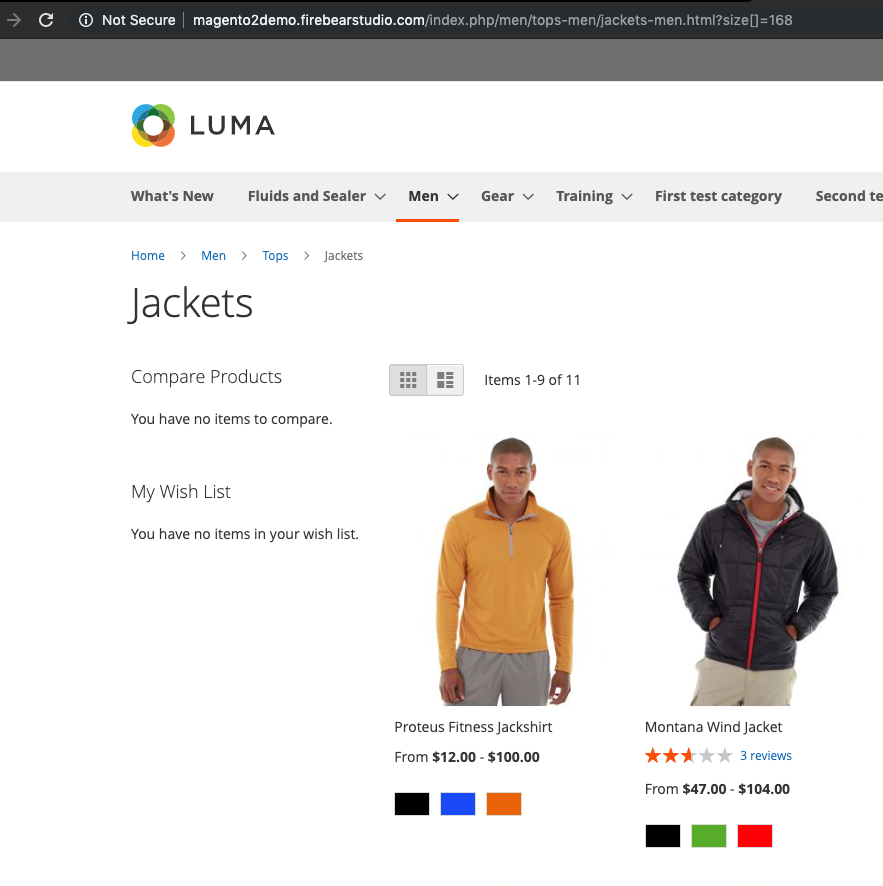Open the Not Secure site information icon
The width and height of the screenshot is (883, 886).
click(87, 19)
